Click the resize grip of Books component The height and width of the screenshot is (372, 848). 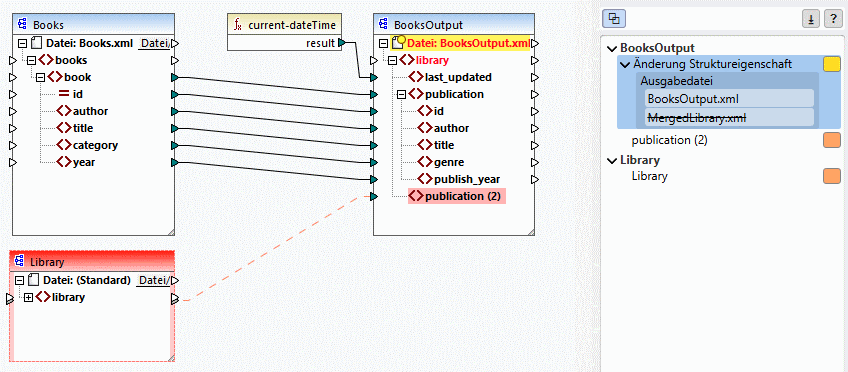pyautogui.click(x=170, y=231)
